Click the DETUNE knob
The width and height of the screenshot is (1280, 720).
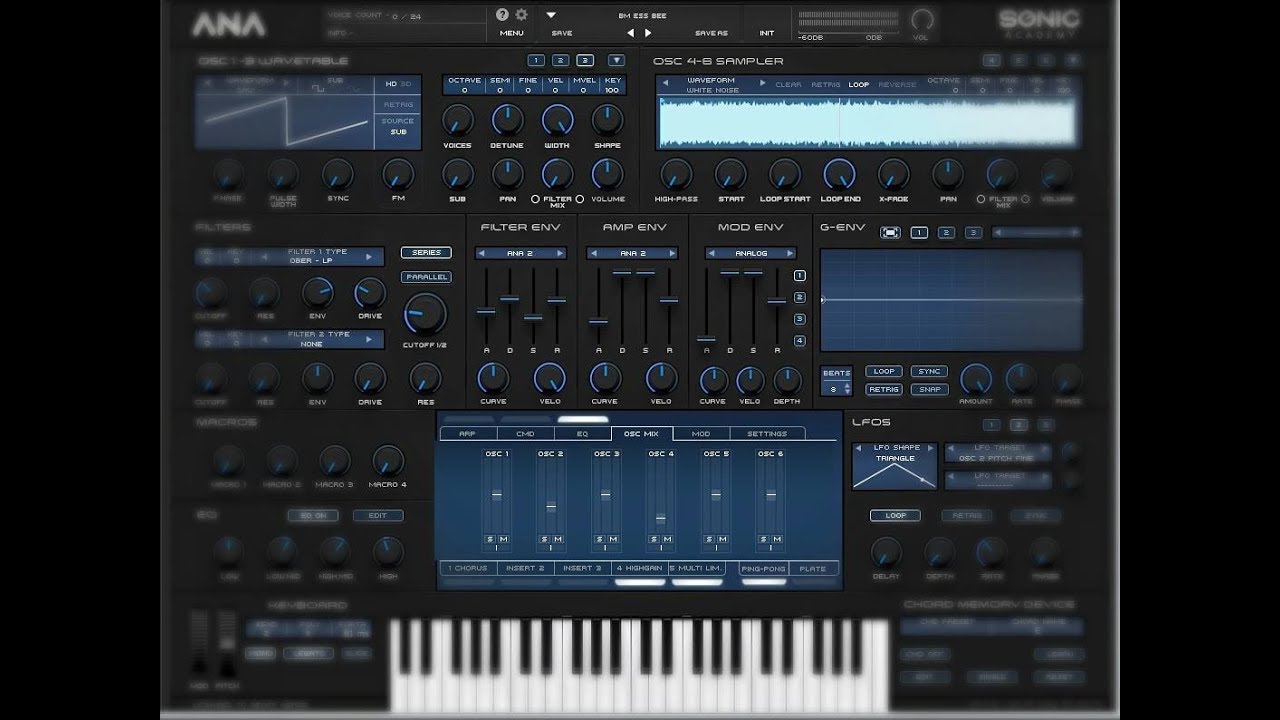pyautogui.click(x=507, y=121)
